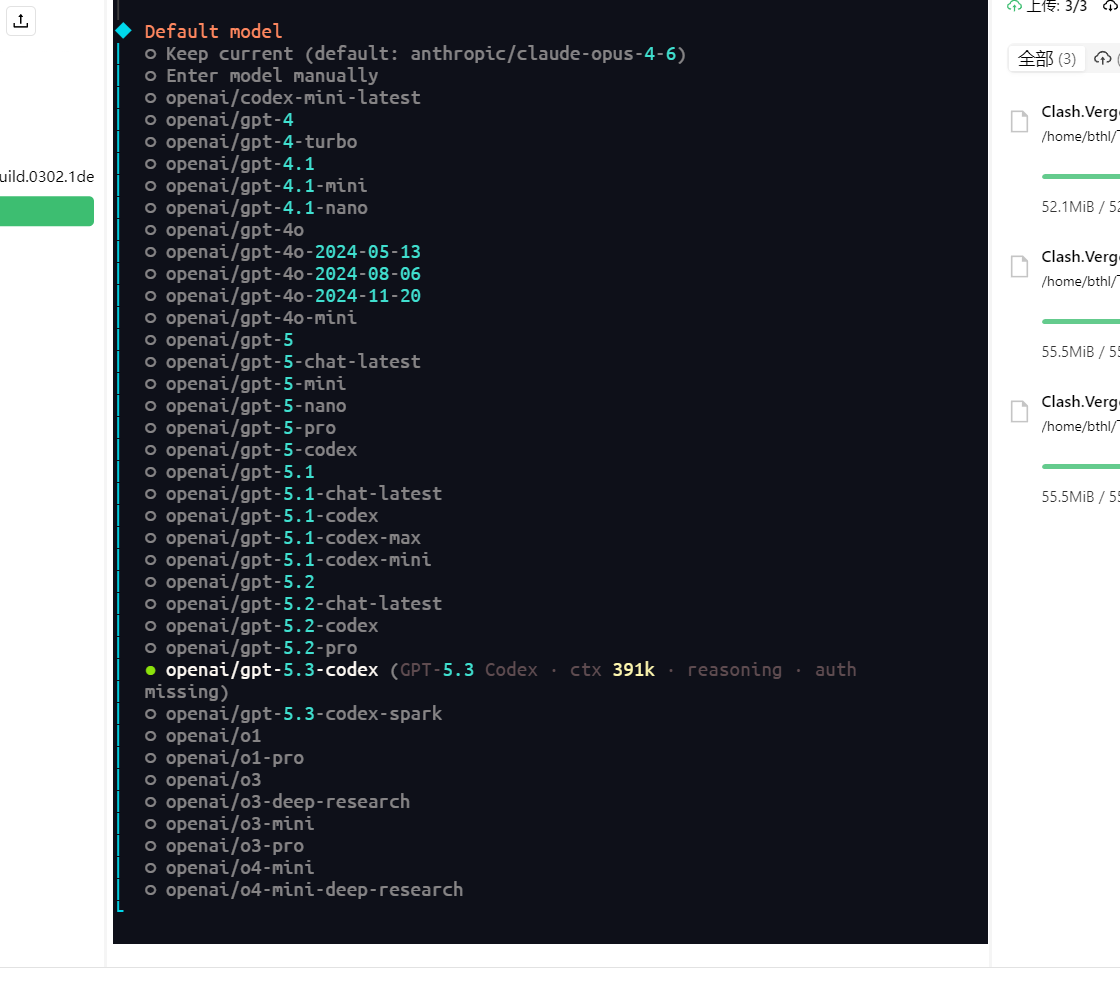Choose openai/gpt-5.1-codex-max model

tap(283, 538)
